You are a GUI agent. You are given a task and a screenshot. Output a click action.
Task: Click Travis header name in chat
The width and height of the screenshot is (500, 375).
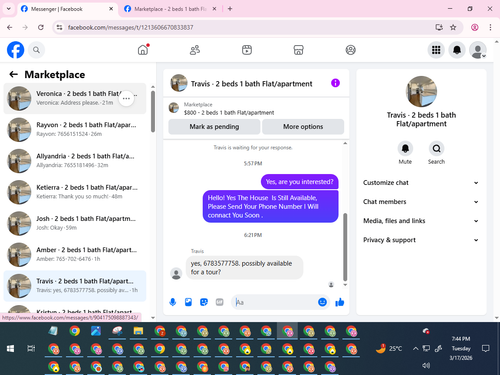[x=251, y=84]
